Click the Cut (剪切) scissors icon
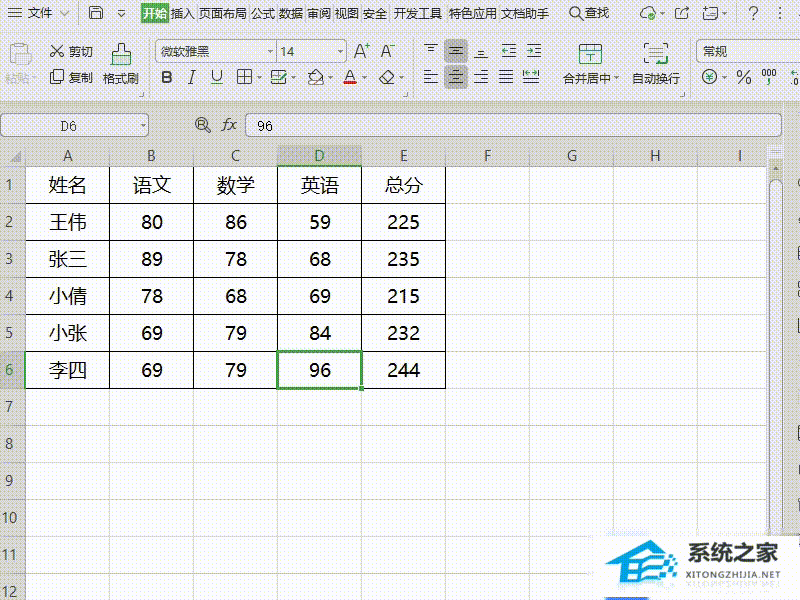This screenshot has height=600, width=800. point(57,51)
